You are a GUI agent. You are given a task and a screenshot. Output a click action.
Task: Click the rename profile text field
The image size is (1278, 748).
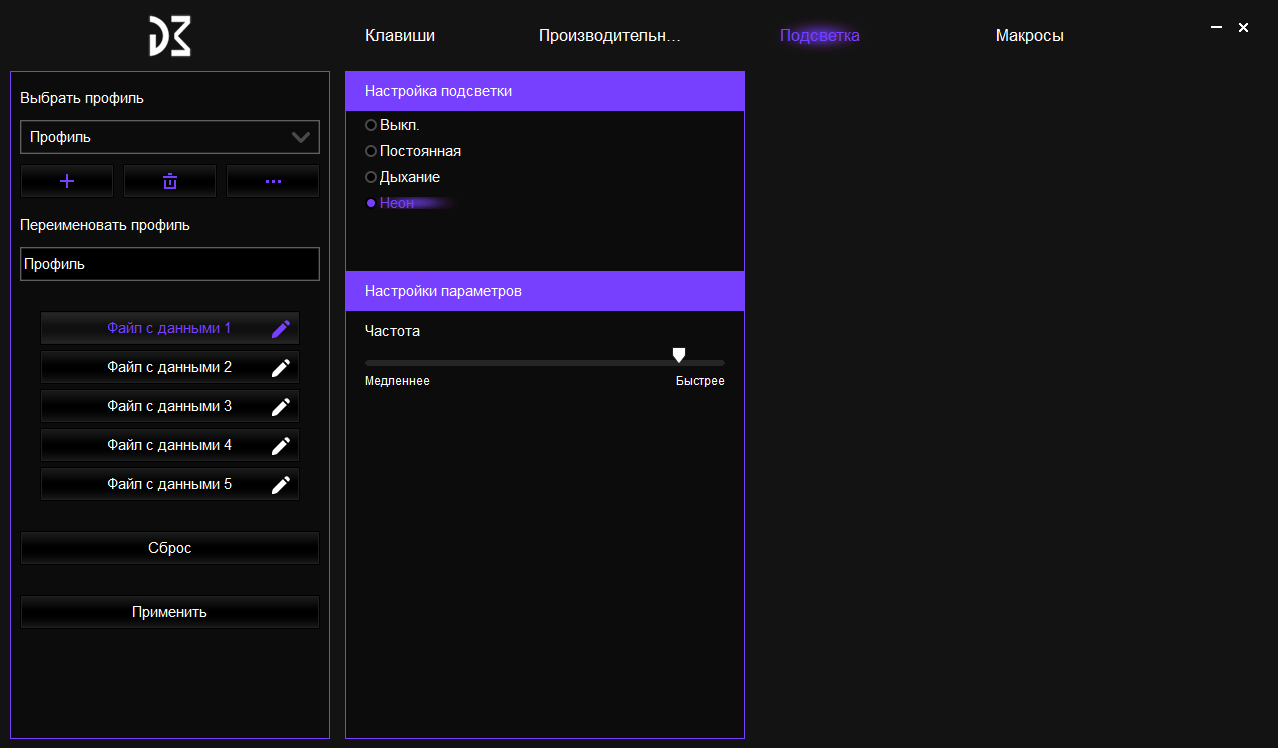click(170, 264)
